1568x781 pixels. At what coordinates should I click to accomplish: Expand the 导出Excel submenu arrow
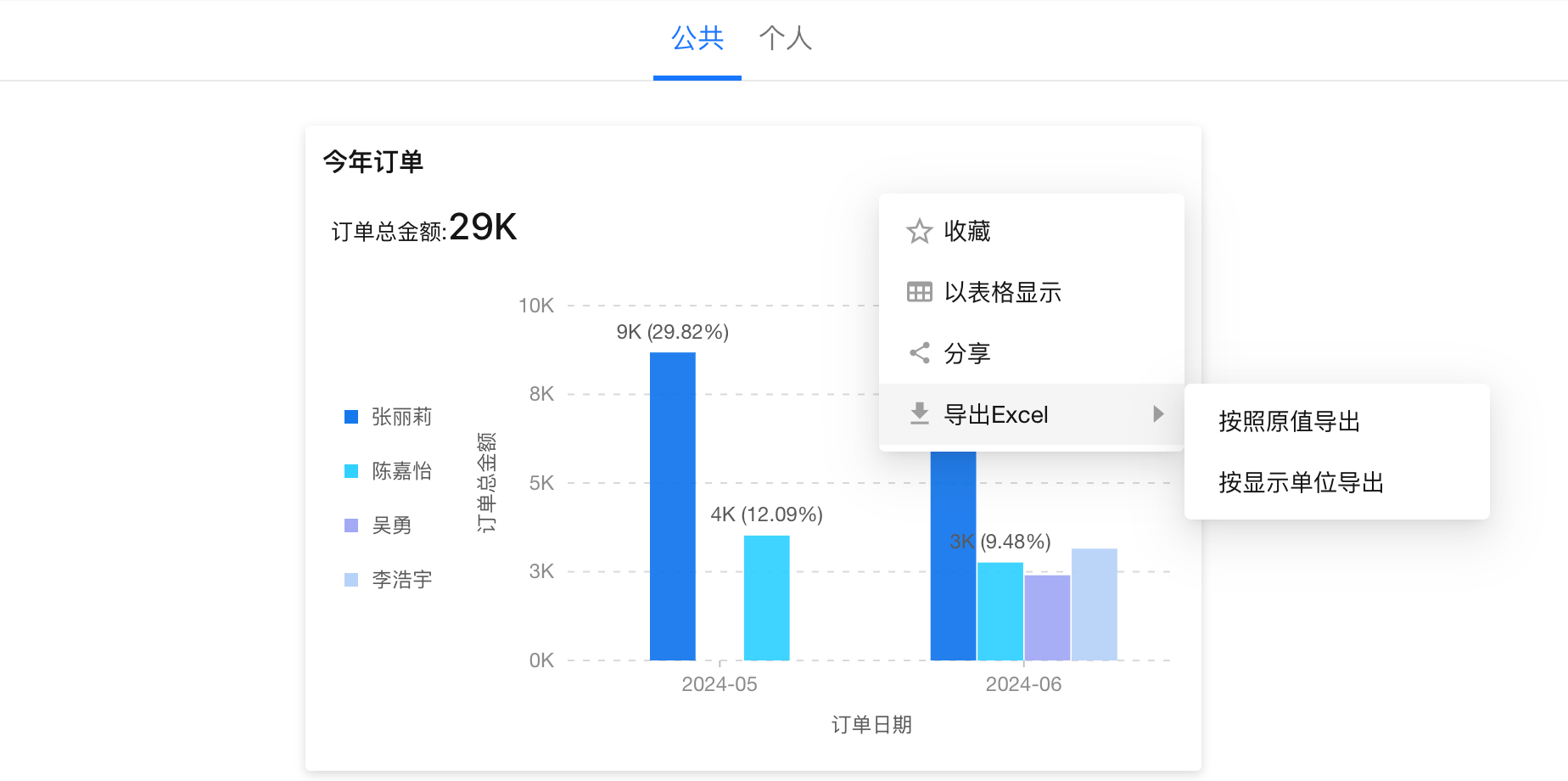coord(1158,414)
